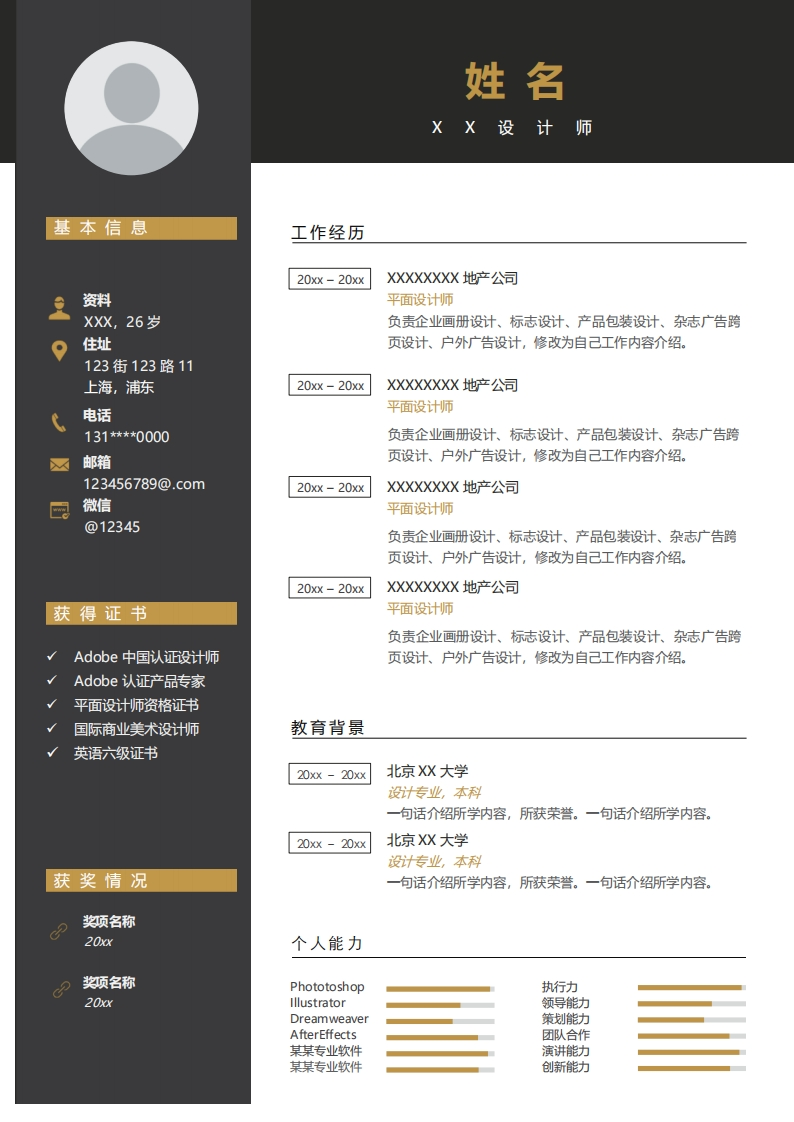Select the 基本信息 gold section header
This screenshot has height=1122, width=794.
141,228
